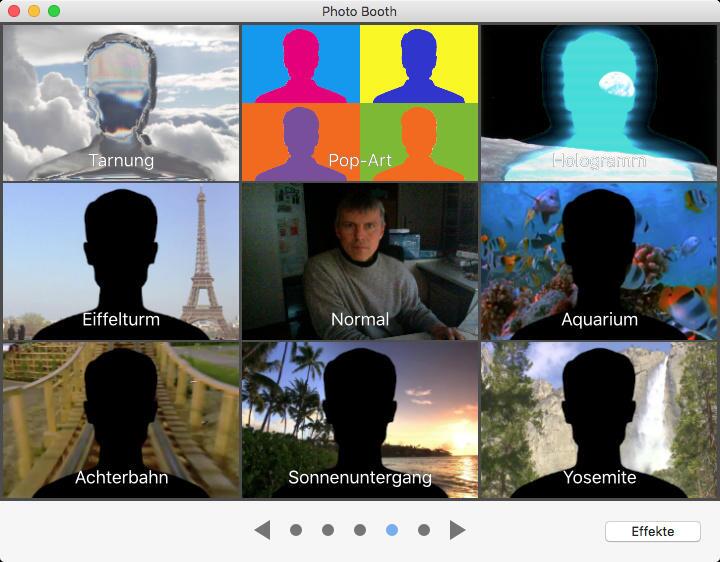Go to next effects page arrow
Screen dimensions: 720x562
coord(457,530)
